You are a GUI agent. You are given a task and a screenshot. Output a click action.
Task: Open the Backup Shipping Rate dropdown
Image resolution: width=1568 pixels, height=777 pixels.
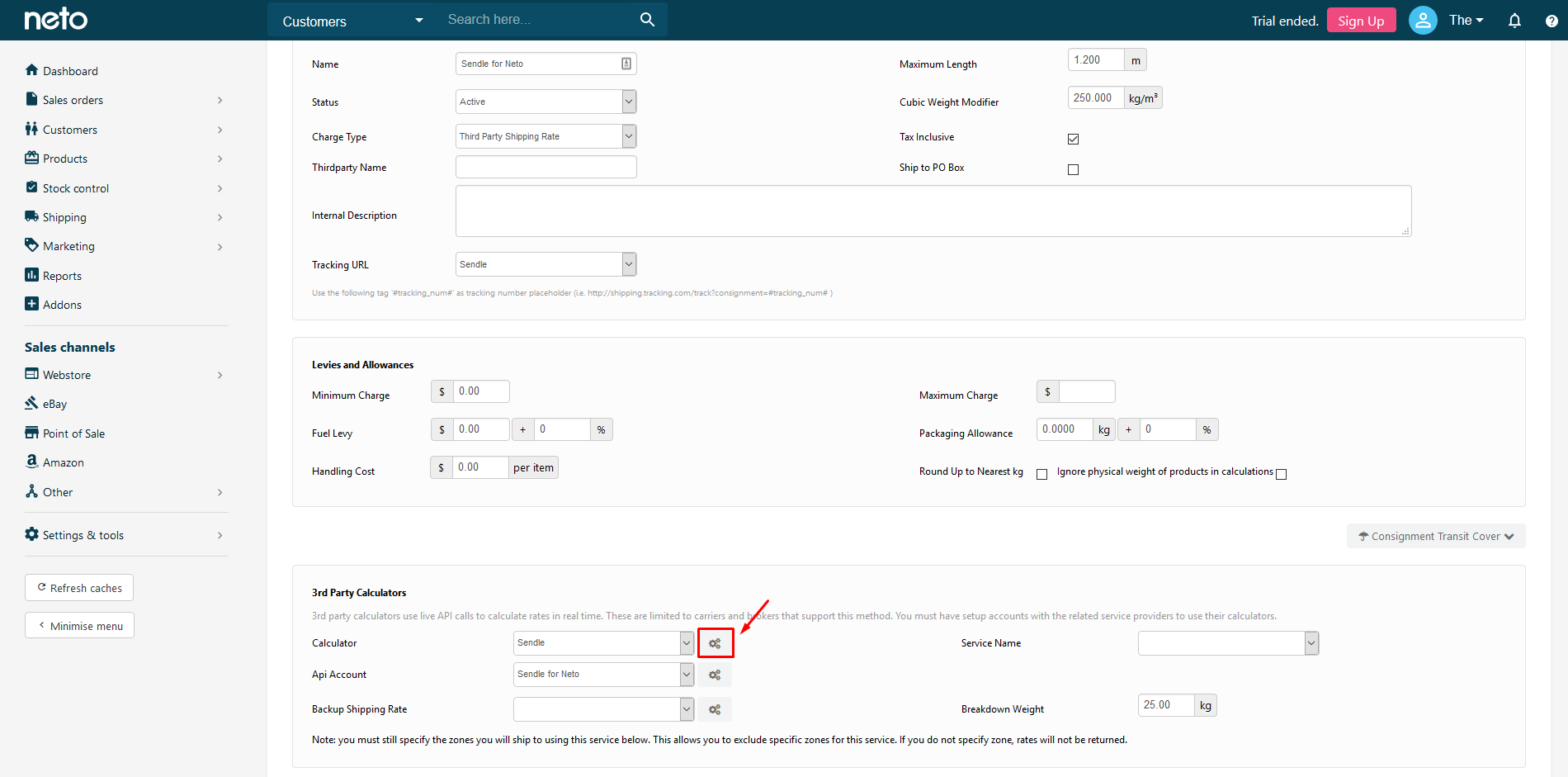(603, 709)
